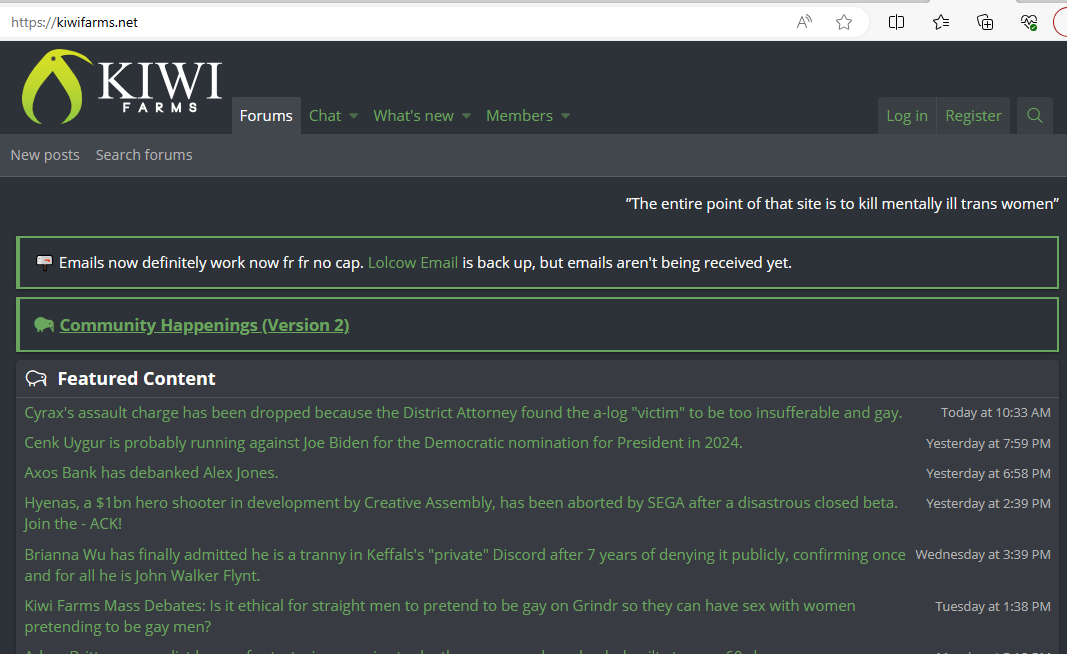Go to New posts
Viewport: 1067px width, 654px height.
(45, 155)
